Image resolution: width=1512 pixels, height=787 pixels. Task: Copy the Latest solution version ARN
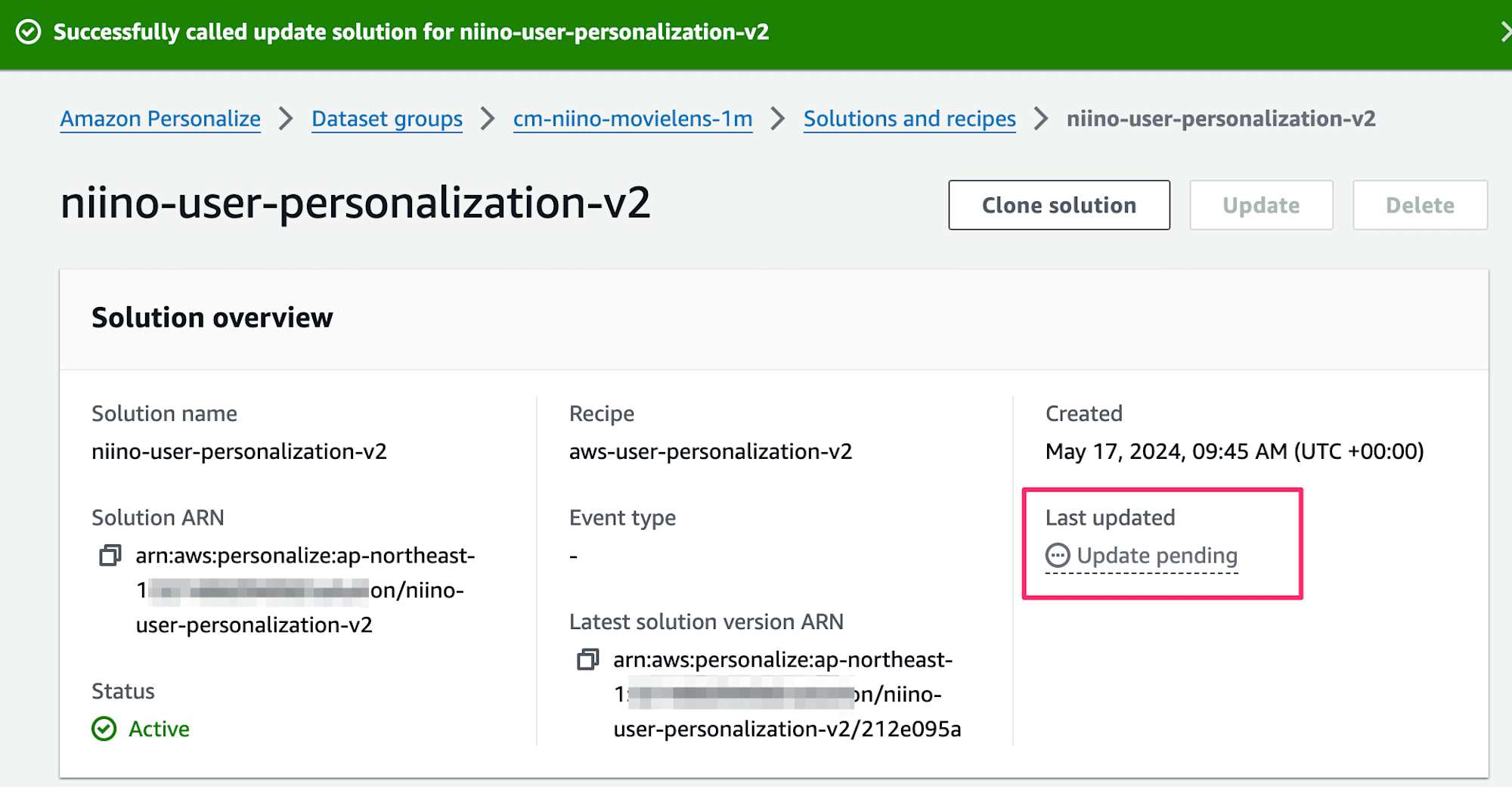(x=588, y=660)
